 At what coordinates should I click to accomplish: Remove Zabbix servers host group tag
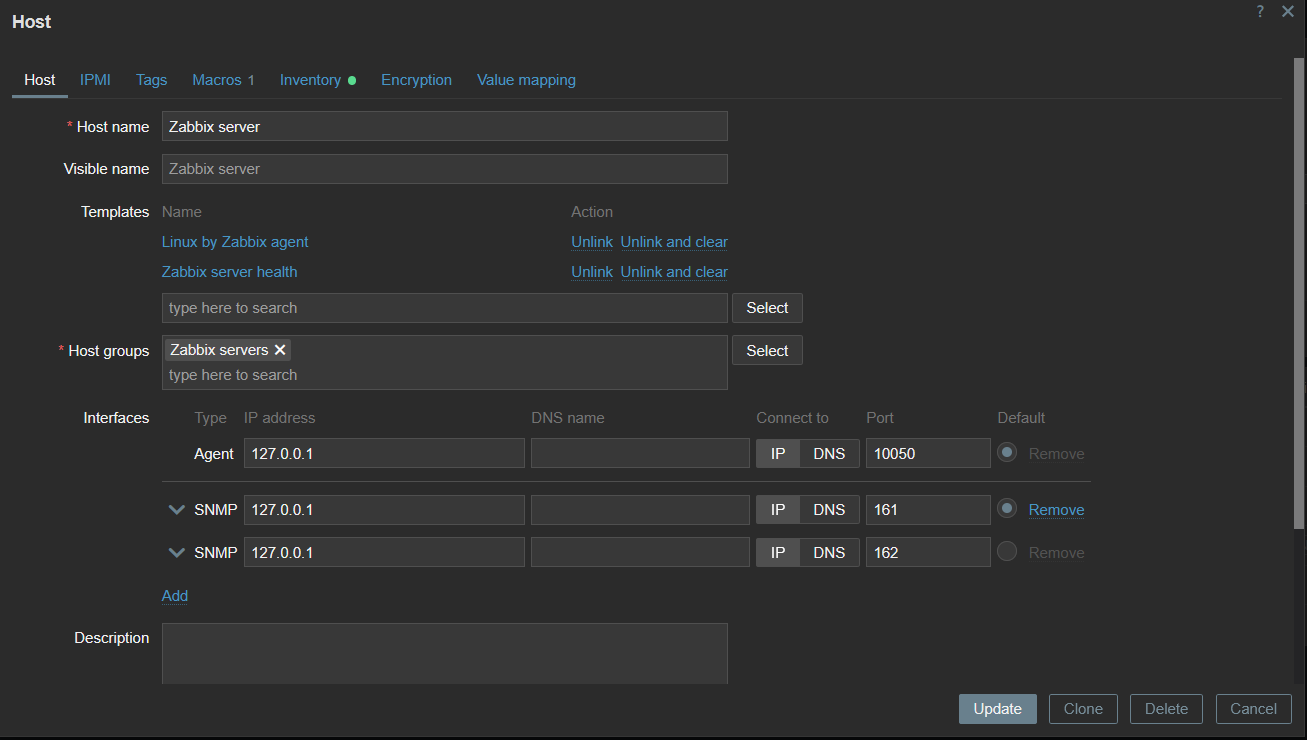(280, 350)
